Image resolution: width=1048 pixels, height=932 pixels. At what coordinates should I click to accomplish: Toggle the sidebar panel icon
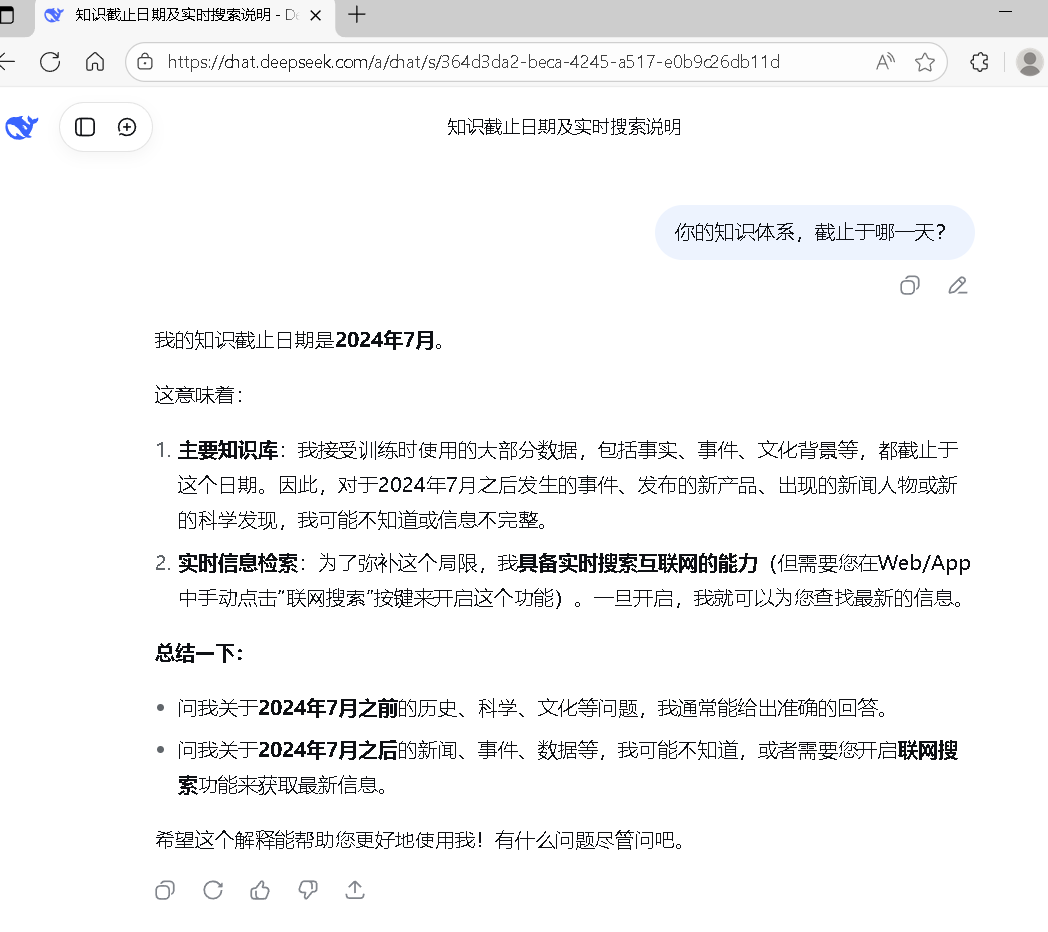point(85,127)
